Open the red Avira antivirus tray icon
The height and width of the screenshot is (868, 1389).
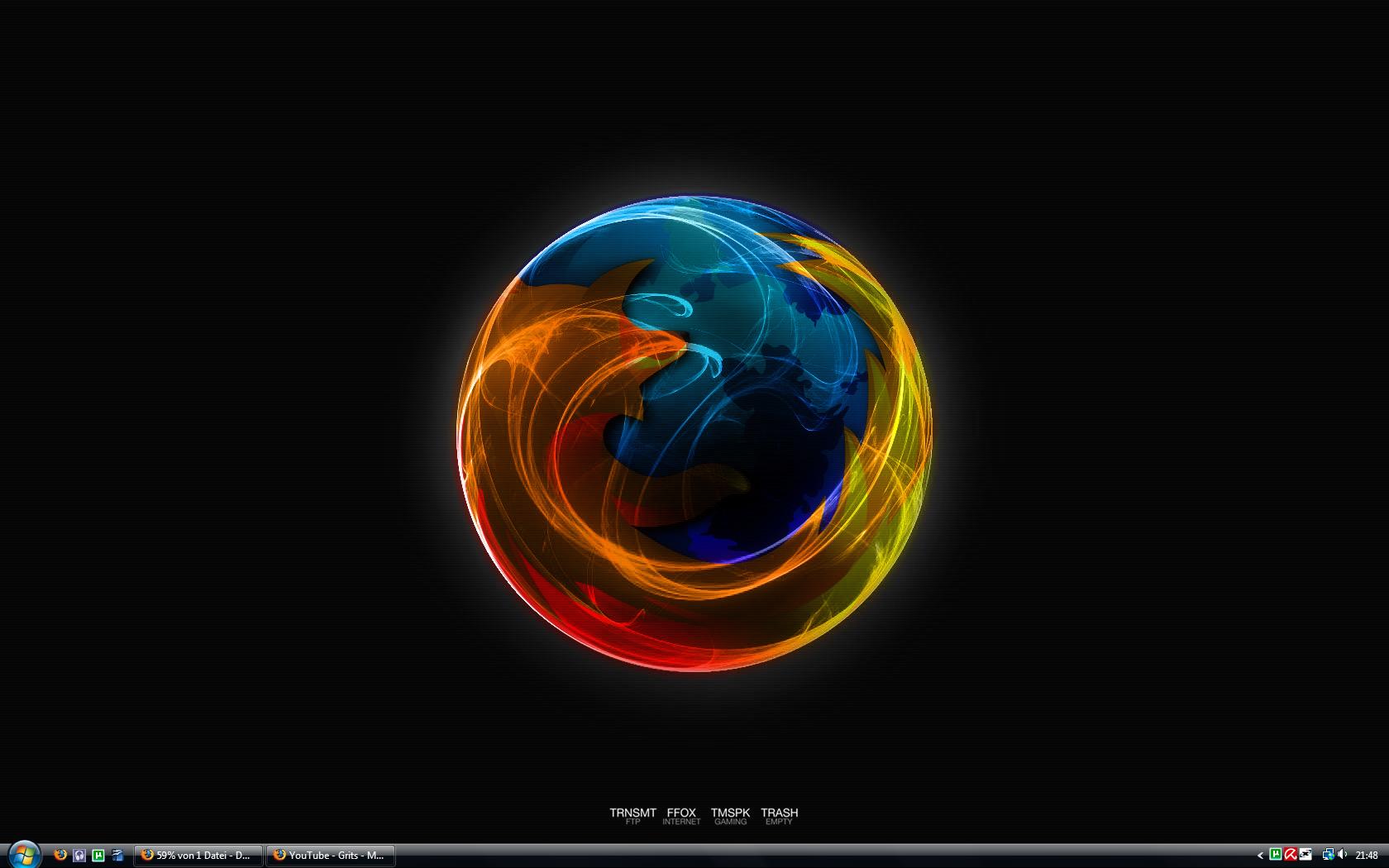coord(1290,855)
